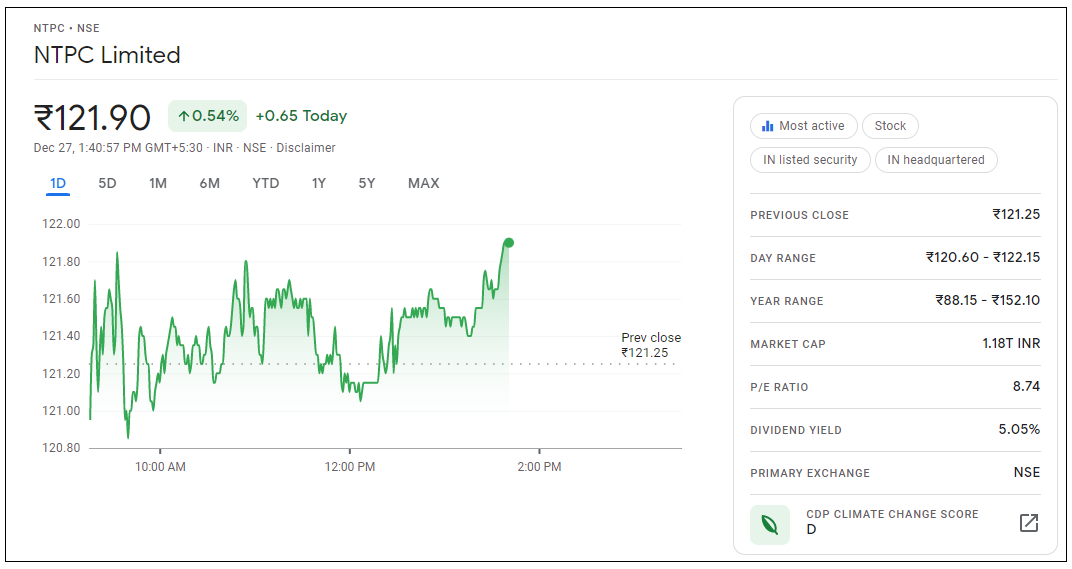The image size is (1072, 569).
Task: Click the NTPC • NSE ticker label
Action: (x=66, y=28)
